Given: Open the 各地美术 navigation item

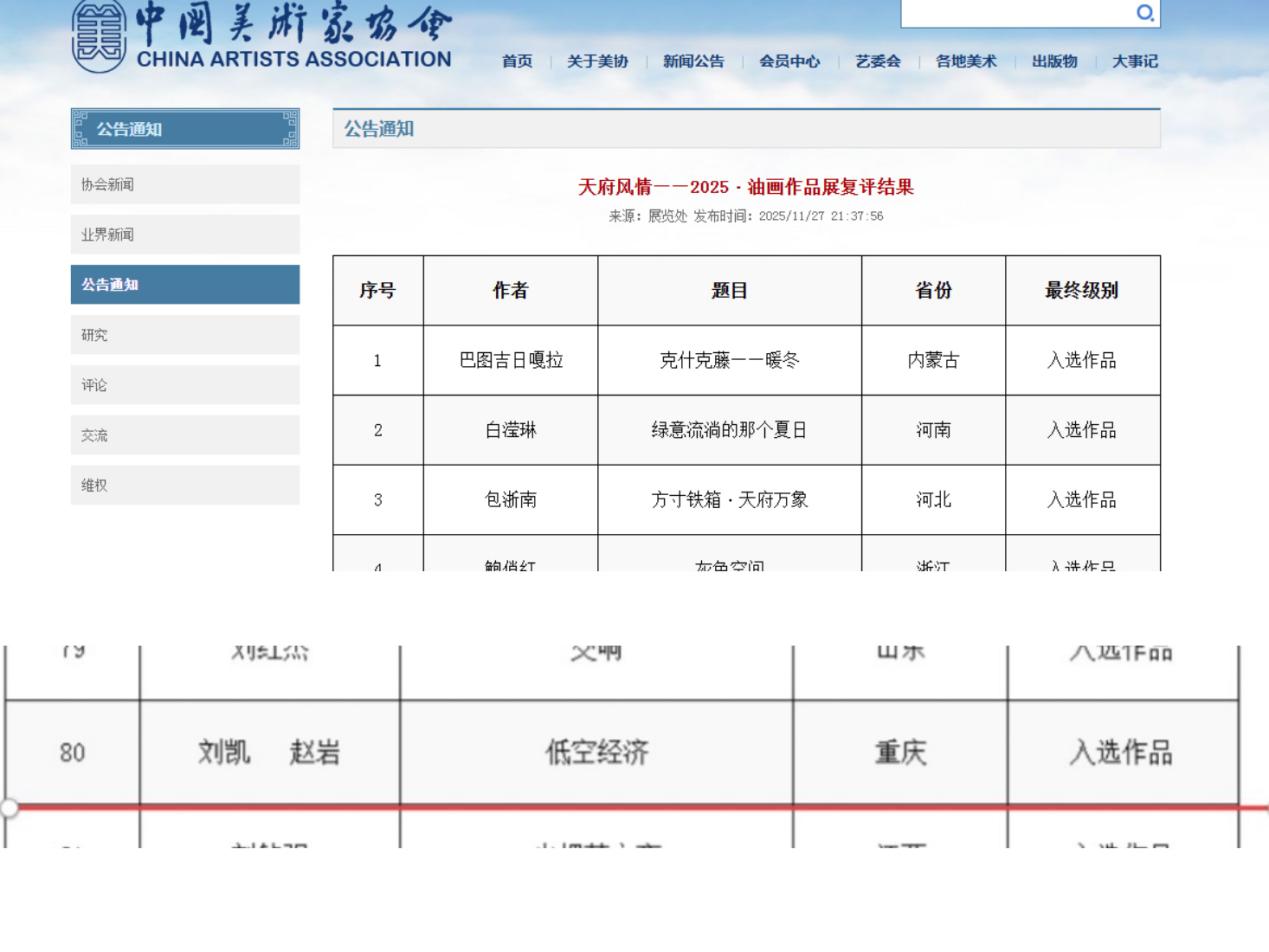Looking at the screenshot, I should [965, 62].
